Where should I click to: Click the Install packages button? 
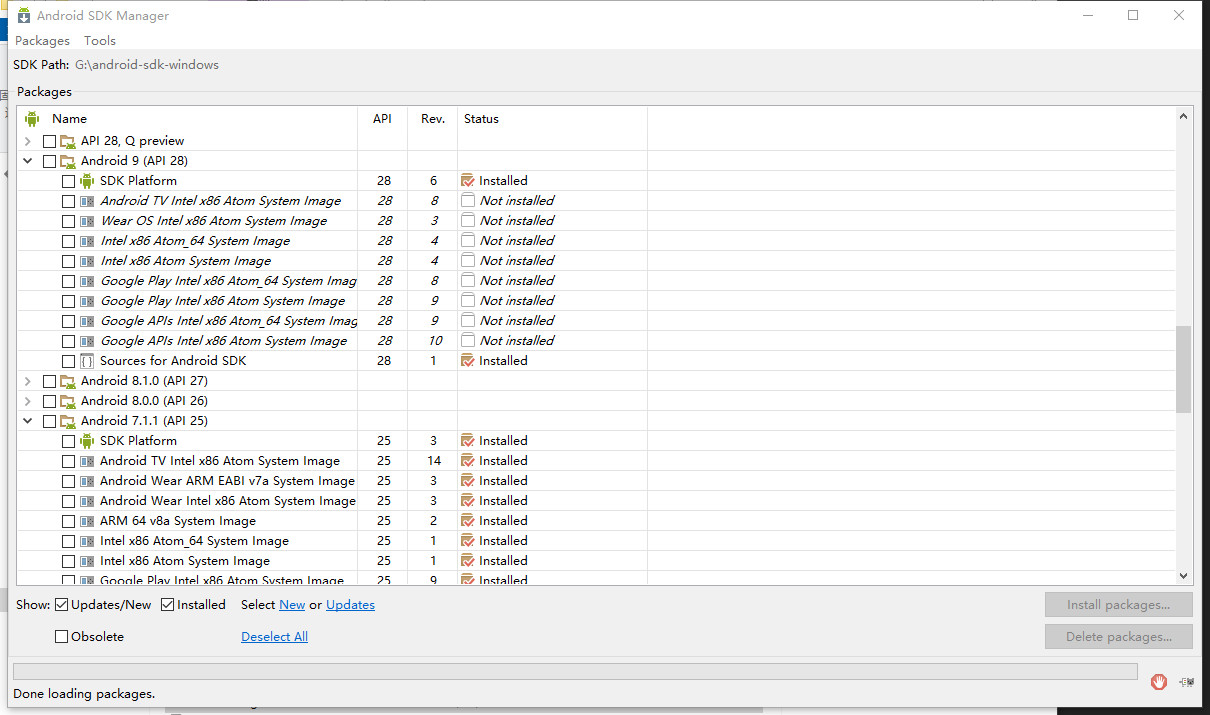pos(1119,605)
